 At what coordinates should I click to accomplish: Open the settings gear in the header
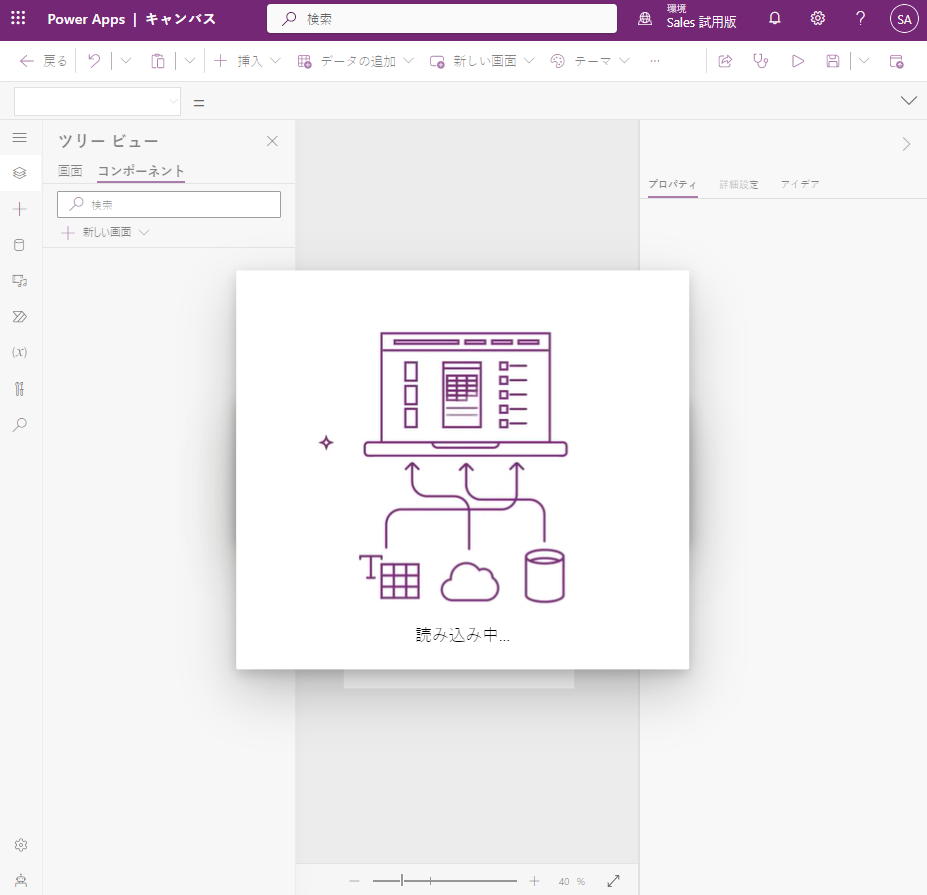(x=818, y=18)
